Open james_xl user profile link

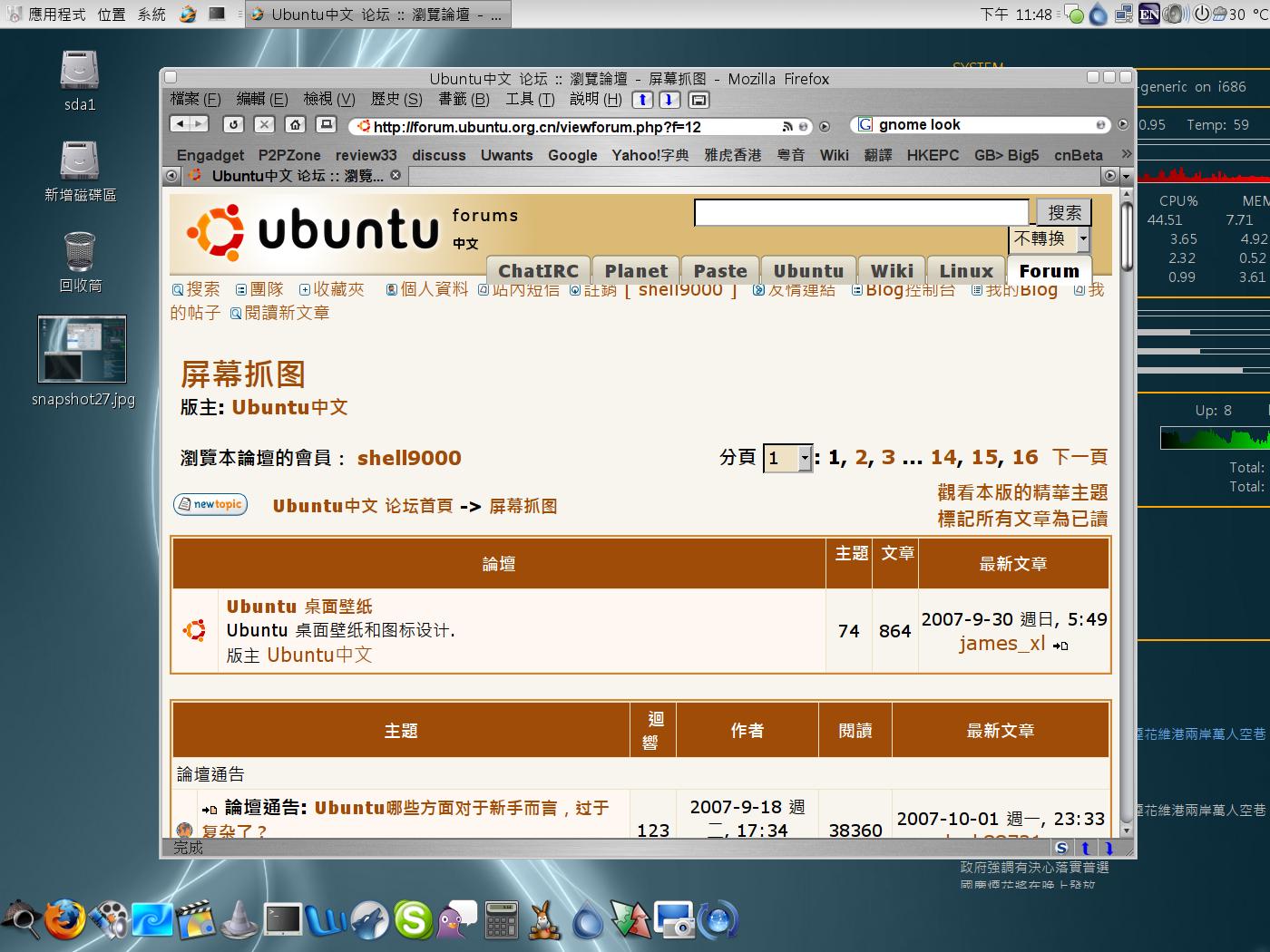(x=1001, y=644)
